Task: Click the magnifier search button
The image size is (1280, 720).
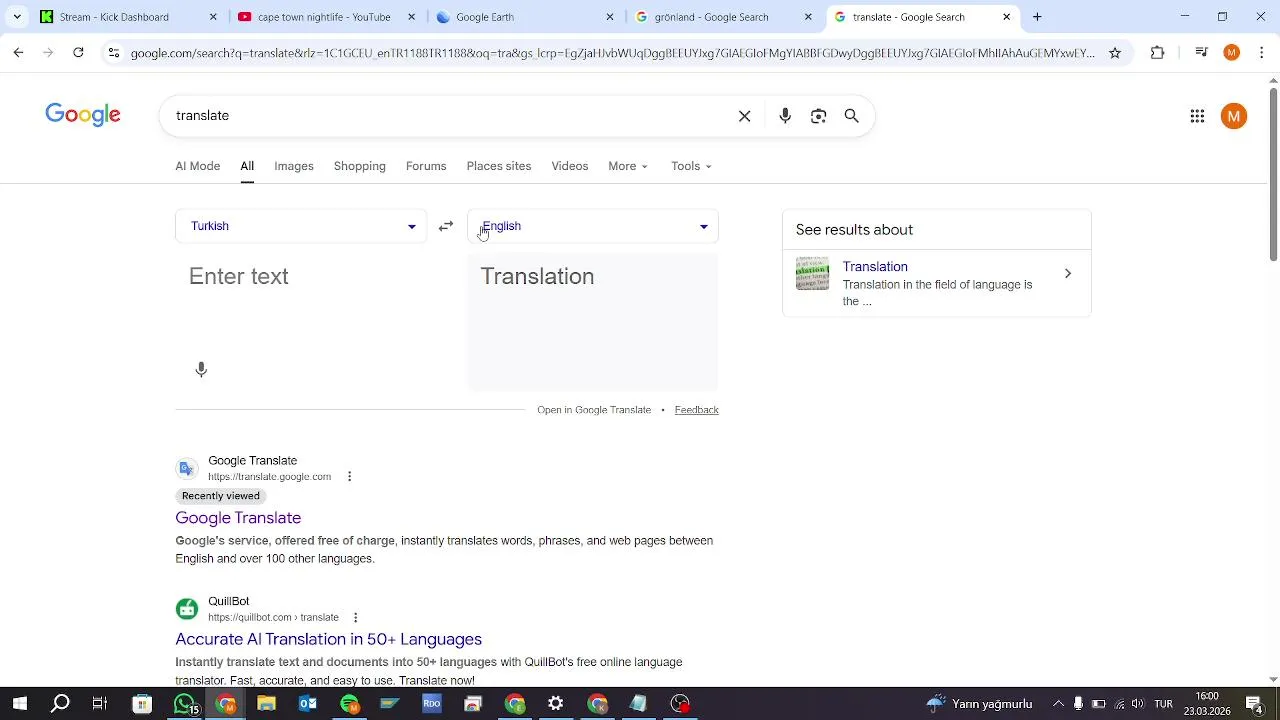Action: [x=852, y=116]
